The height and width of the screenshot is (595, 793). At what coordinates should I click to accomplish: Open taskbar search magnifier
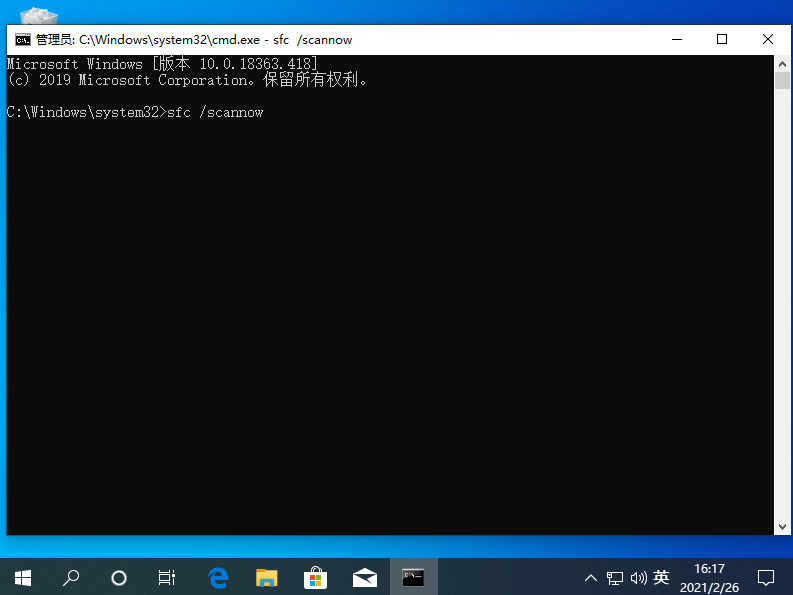pos(71,577)
